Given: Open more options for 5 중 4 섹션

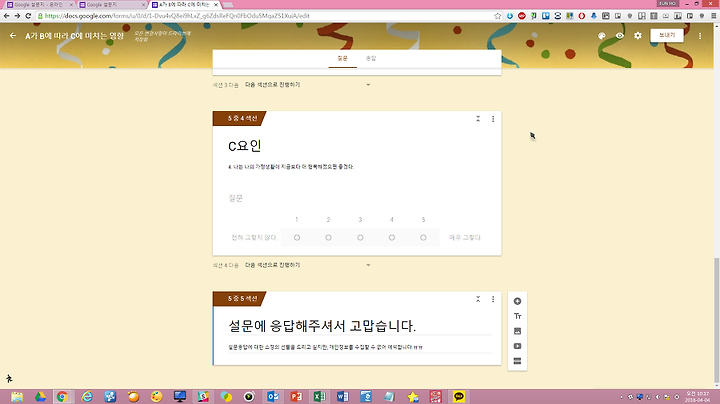Looking at the screenshot, I should (x=493, y=119).
